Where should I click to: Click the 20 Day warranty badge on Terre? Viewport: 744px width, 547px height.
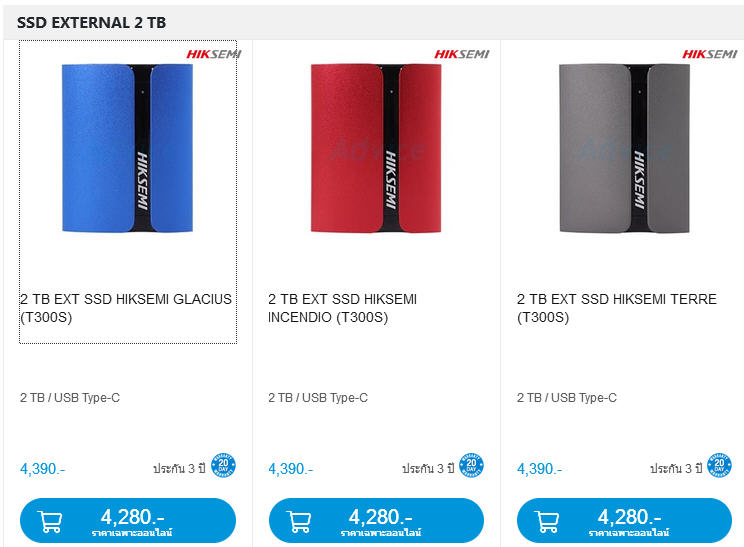(x=719, y=465)
